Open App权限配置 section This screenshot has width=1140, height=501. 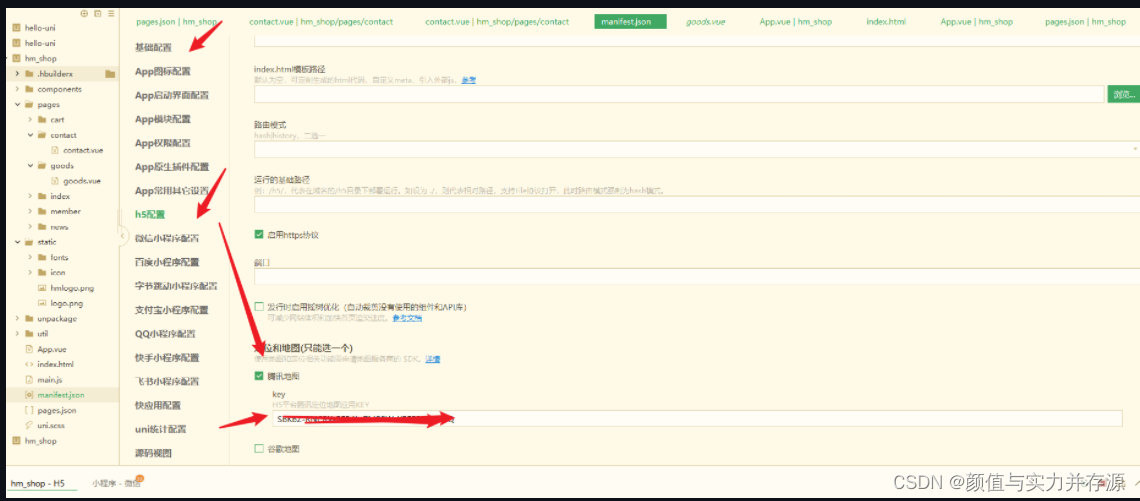coord(163,143)
